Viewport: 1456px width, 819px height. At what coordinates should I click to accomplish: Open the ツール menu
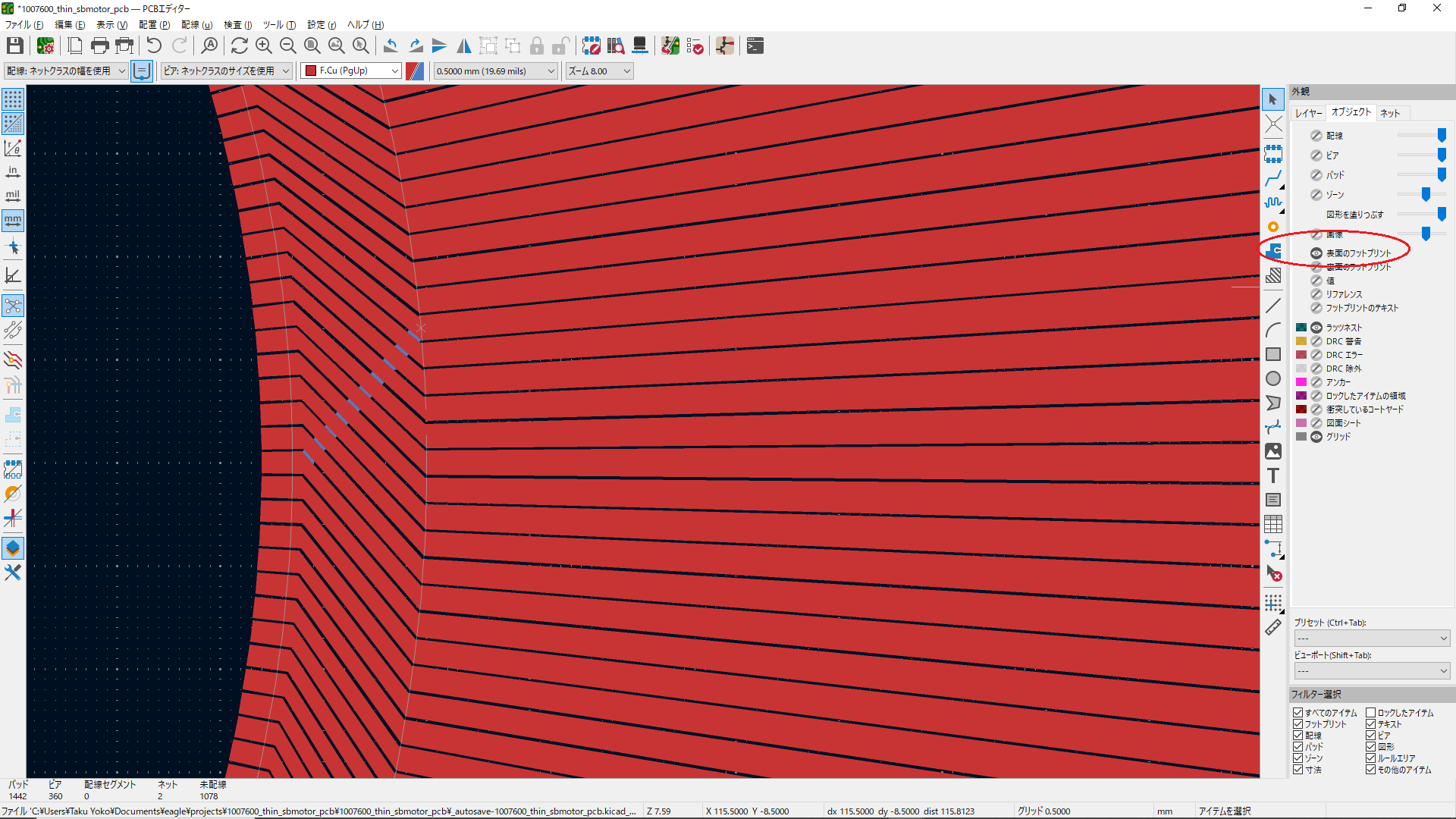coord(279,25)
